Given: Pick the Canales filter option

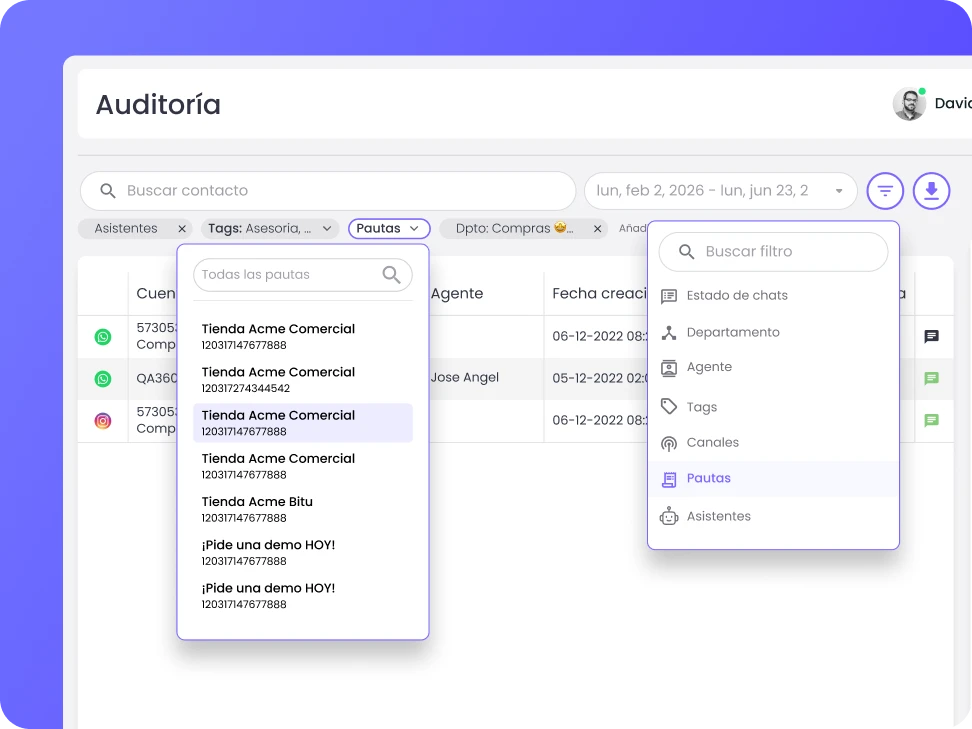Looking at the screenshot, I should 712,442.
